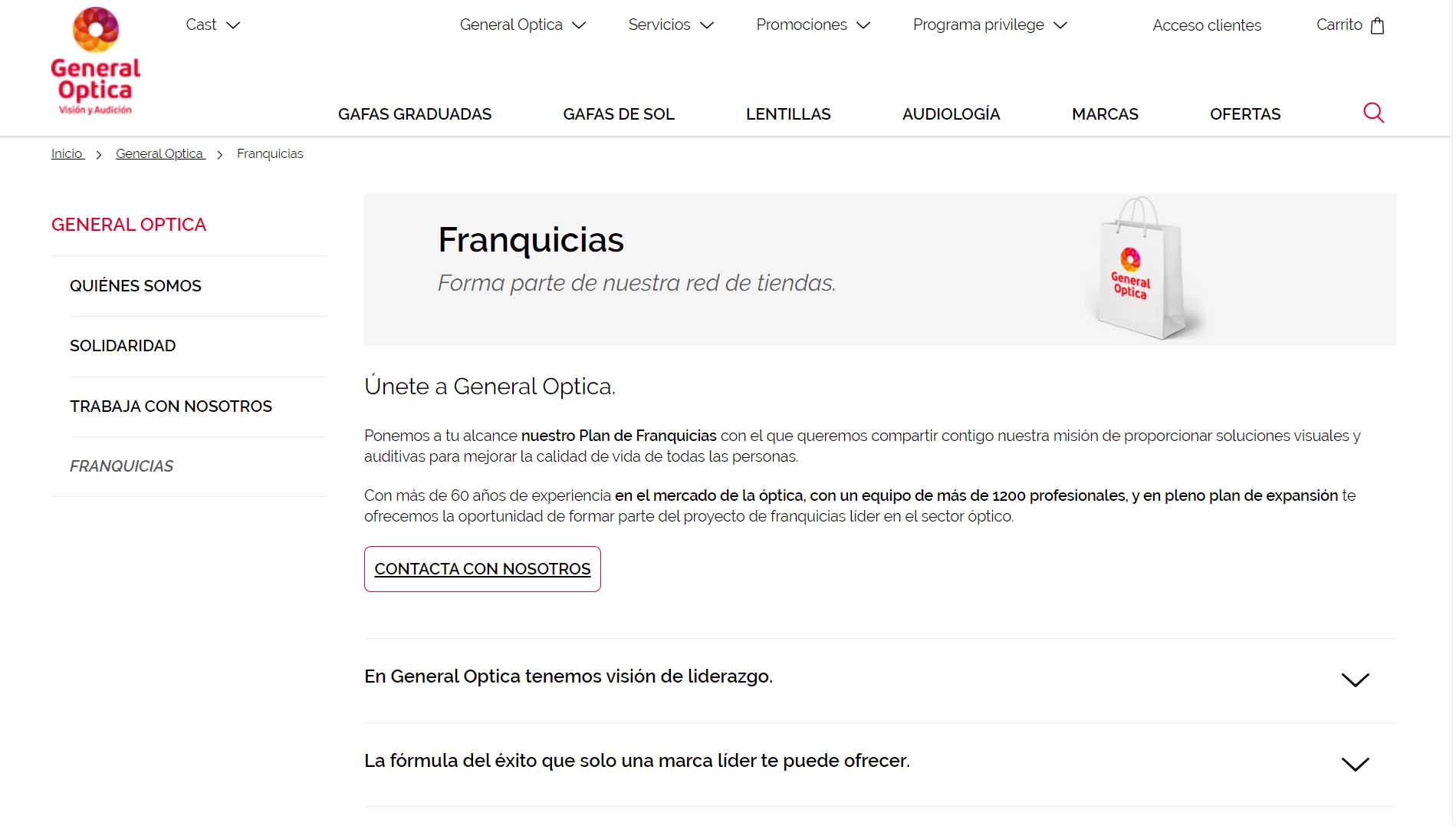Click the breadcrumb separator arrow after Inicio
The height and width of the screenshot is (826, 1456).
click(99, 154)
